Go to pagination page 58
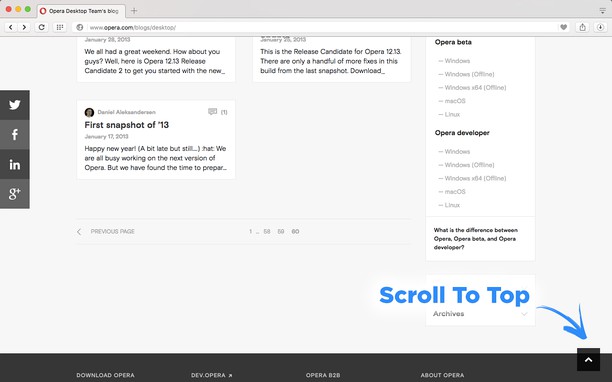 pos(267,231)
